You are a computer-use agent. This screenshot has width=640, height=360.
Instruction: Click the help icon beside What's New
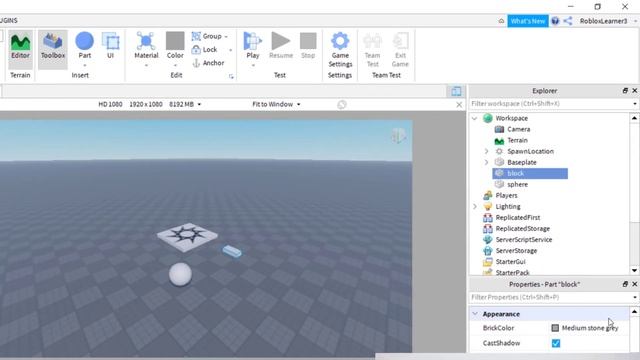tap(555, 21)
